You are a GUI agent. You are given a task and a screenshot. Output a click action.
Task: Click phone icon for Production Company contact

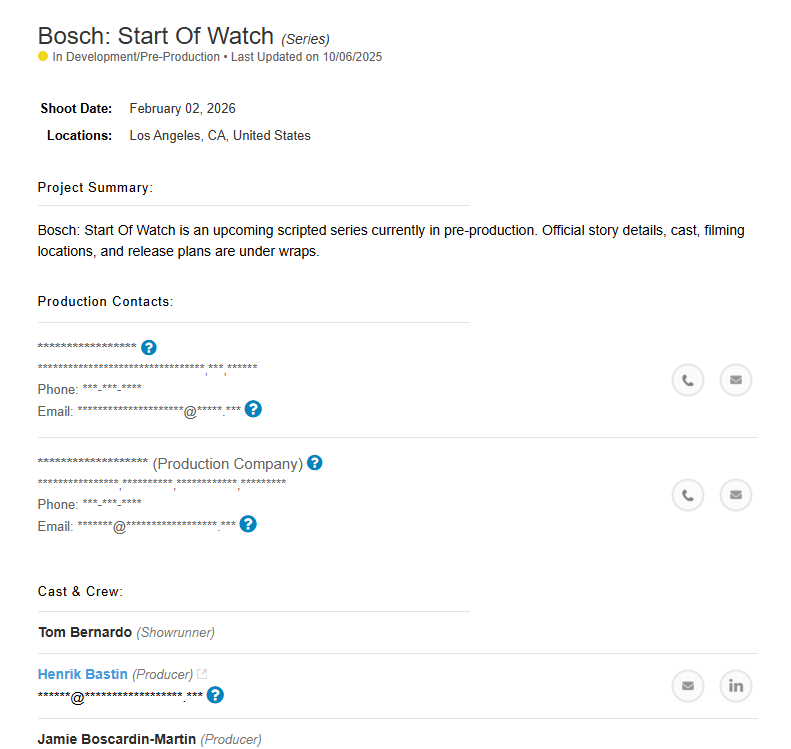(x=688, y=495)
